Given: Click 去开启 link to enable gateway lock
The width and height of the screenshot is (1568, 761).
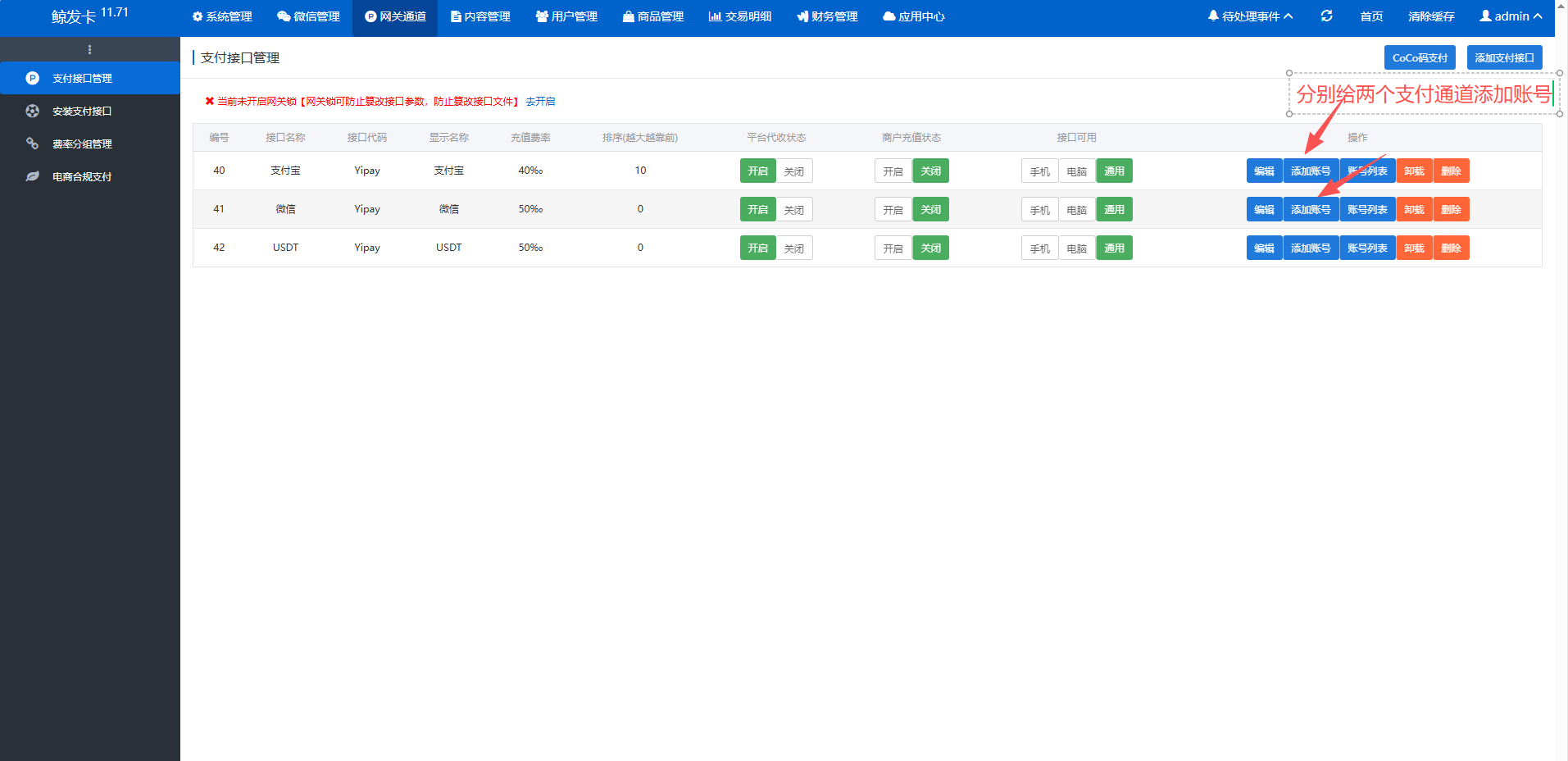Looking at the screenshot, I should click(540, 102).
